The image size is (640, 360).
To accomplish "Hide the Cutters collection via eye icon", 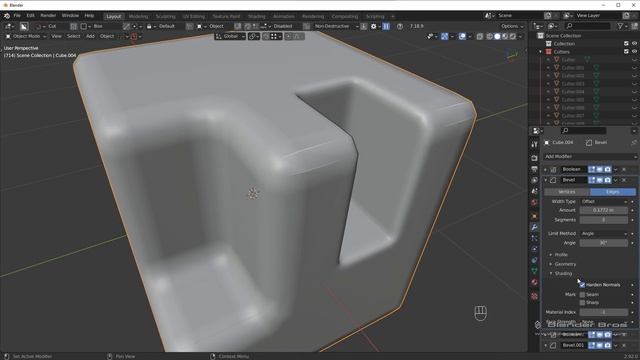I will tap(634, 52).
